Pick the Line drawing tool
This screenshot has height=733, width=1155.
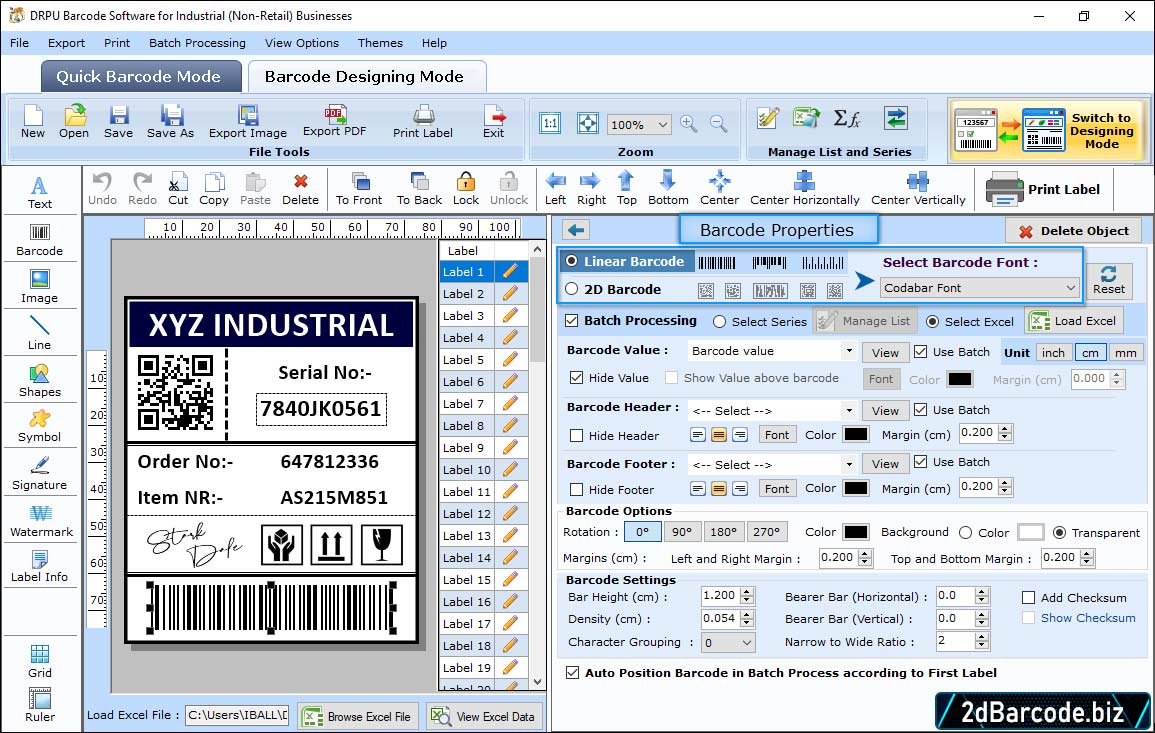(x=39, y=333)
